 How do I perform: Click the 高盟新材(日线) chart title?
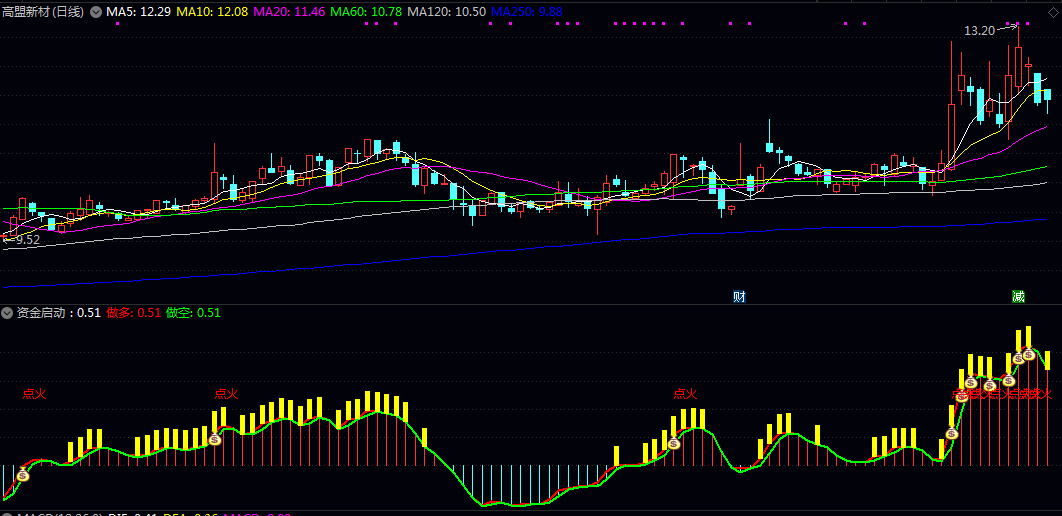pos(43,11)
